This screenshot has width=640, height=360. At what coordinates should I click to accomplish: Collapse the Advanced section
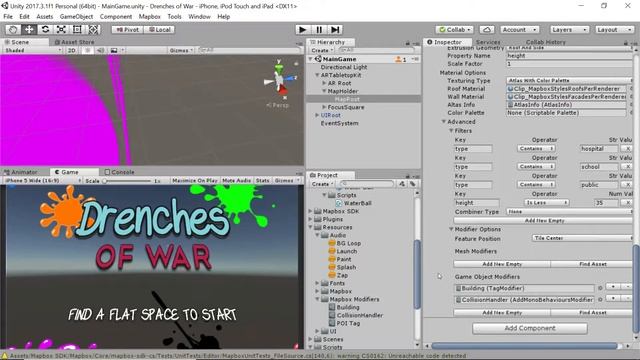click(x=443, y=122)
